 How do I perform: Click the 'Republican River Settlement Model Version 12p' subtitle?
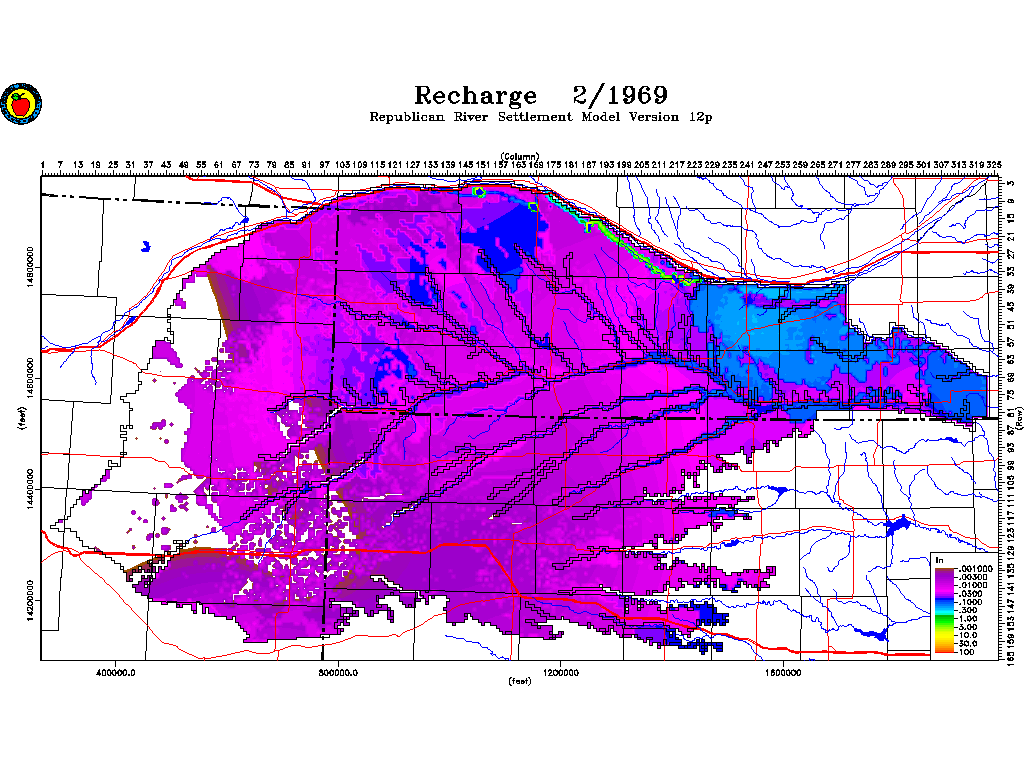(x=541, y=117)
